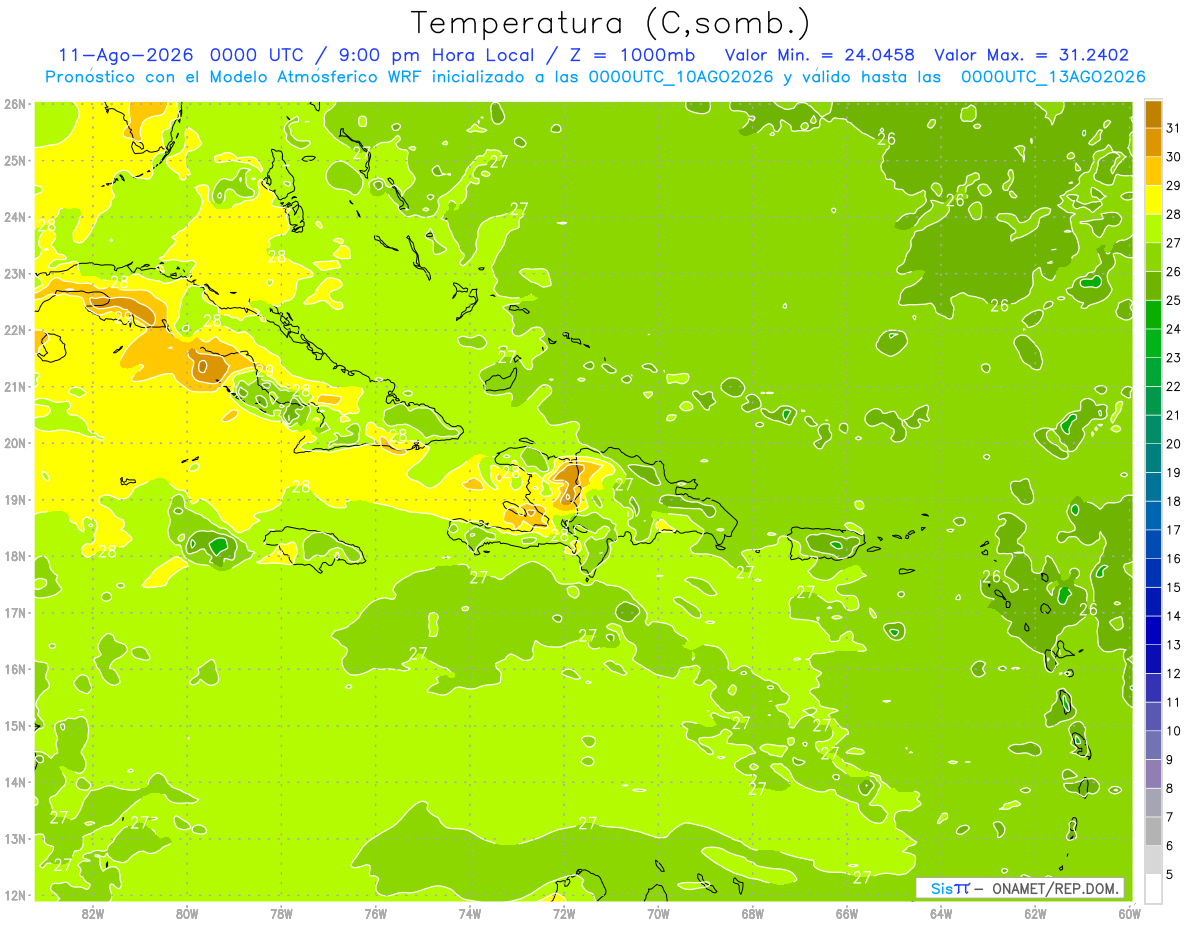Click the legend value label 11
The height and width of the screenshot is (927, 1200).
1174,702
